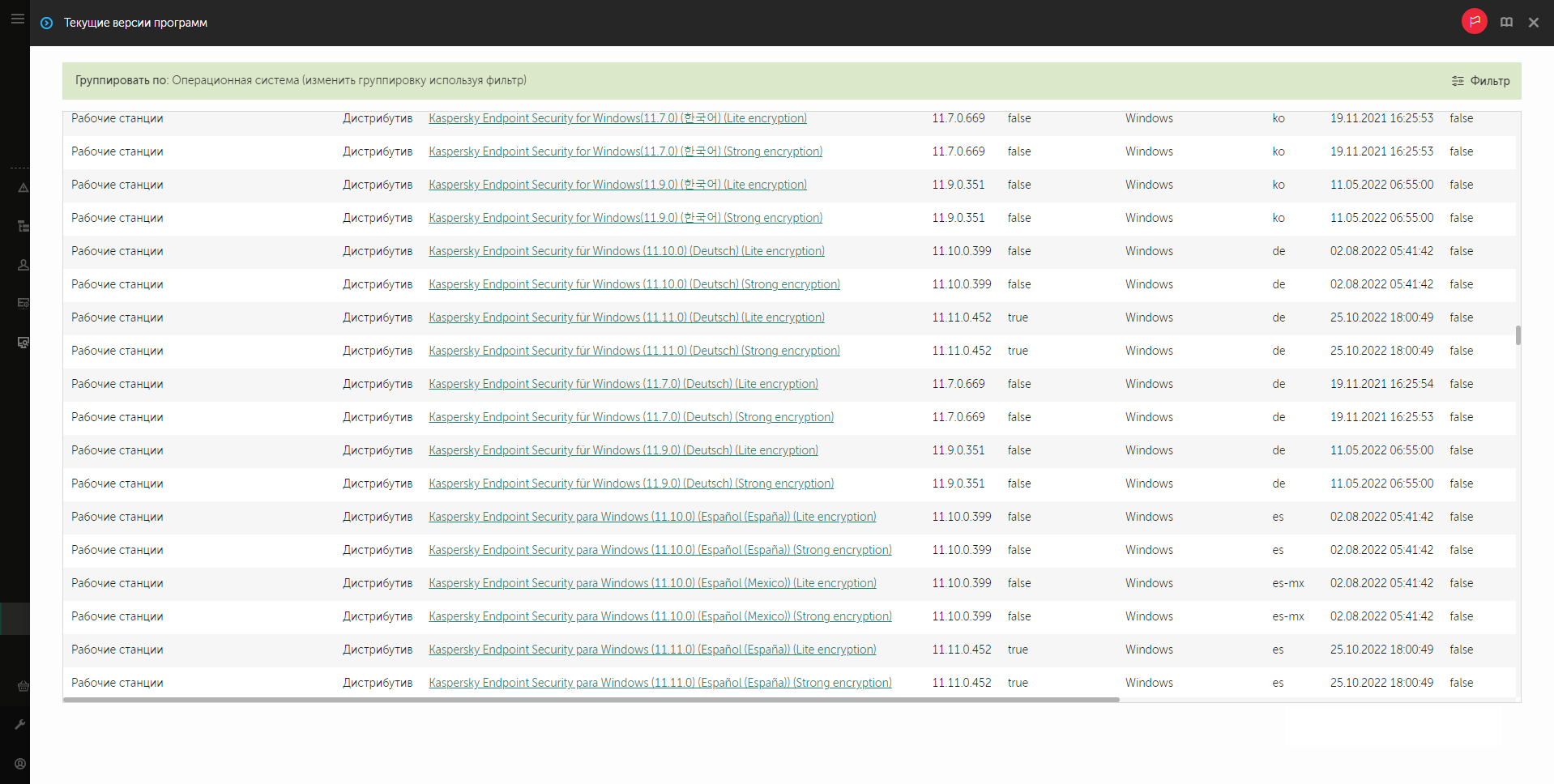Open KES para Windows 11.11.0 Español España Lite encryption

(652, 650)
